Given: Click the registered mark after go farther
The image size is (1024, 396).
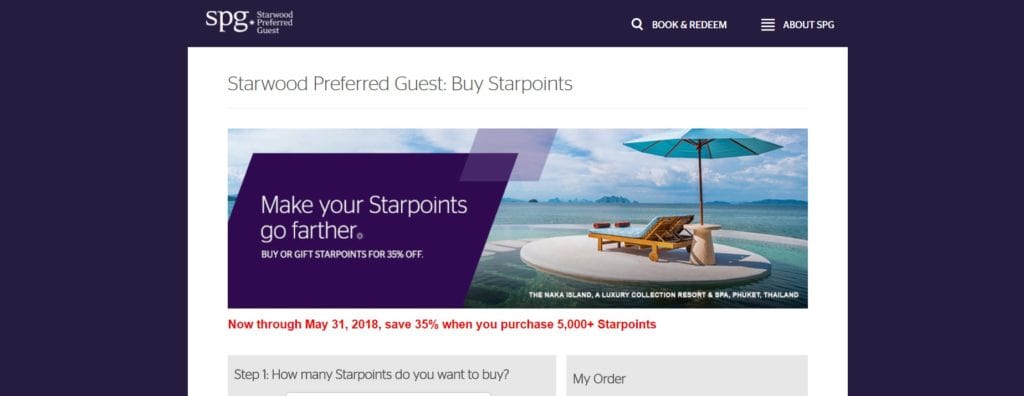Looking at the screenshot, I should pyautogui.click(x=360, y=236).
